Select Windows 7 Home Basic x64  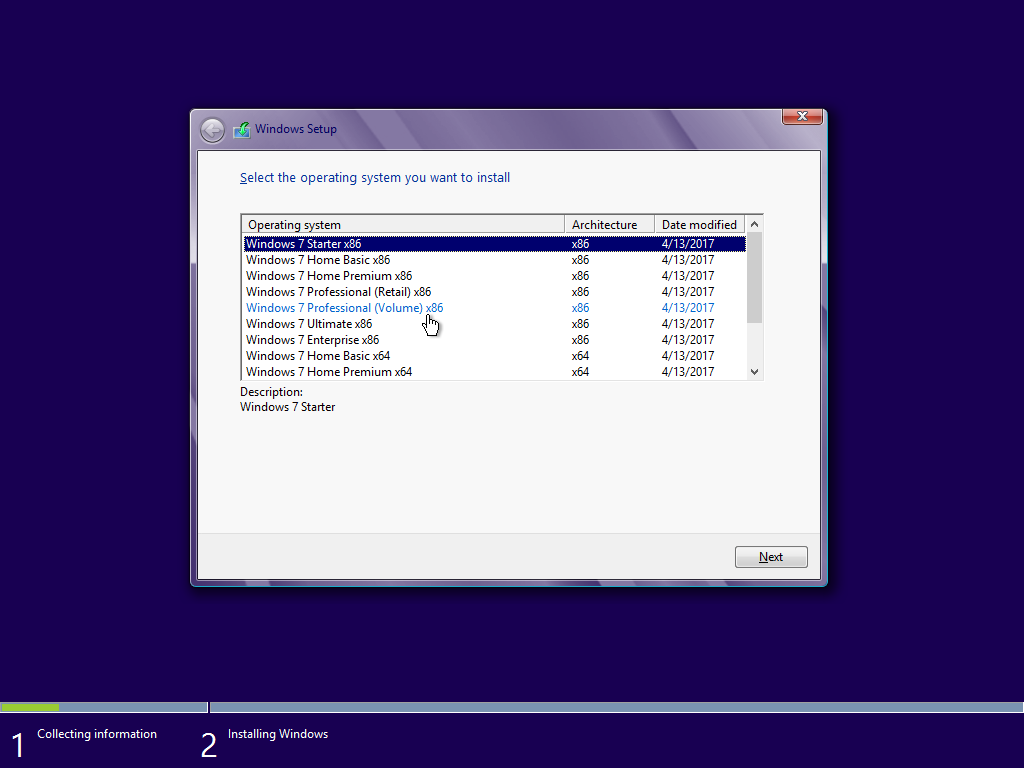[494, 356]
